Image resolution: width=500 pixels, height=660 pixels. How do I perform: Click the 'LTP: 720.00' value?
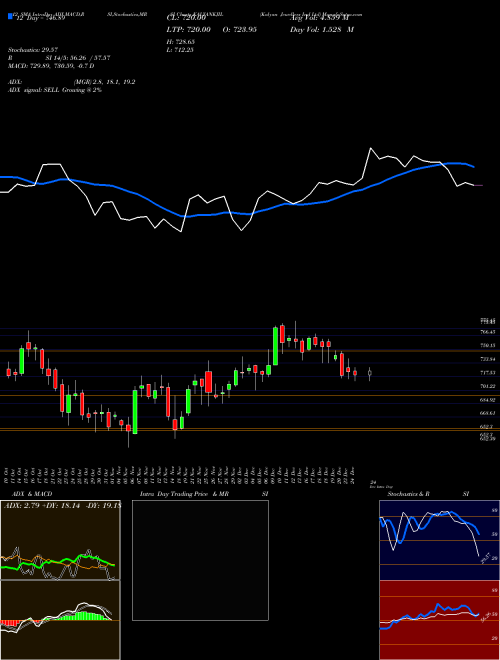coord(189,30)
